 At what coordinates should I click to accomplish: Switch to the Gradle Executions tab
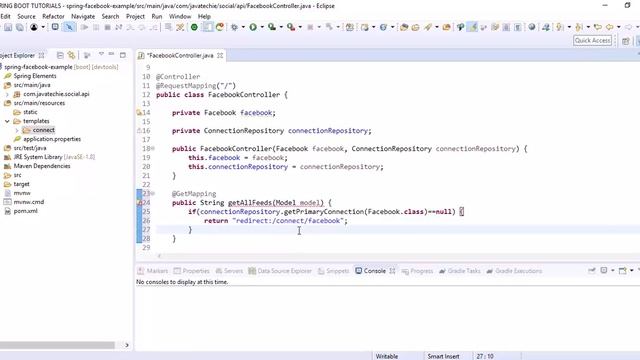pos(514,271)
